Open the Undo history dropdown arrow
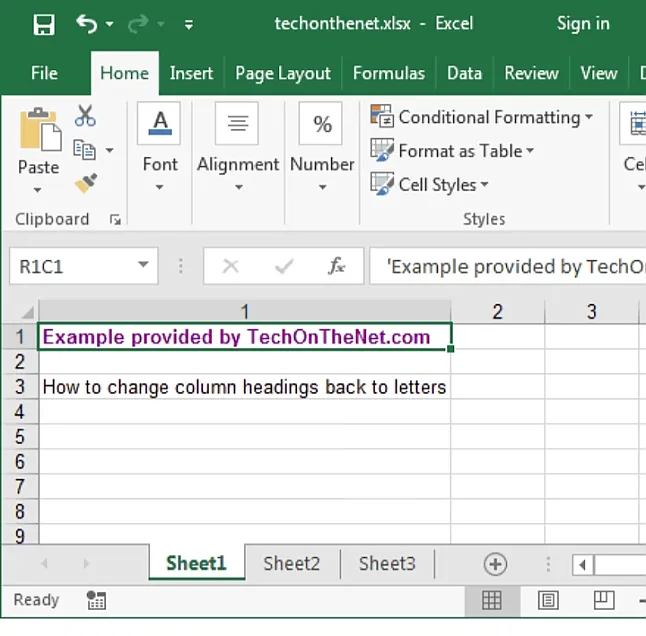Image resolution: width=646 pixels, height=636 pixels. [x=110, y=24]
